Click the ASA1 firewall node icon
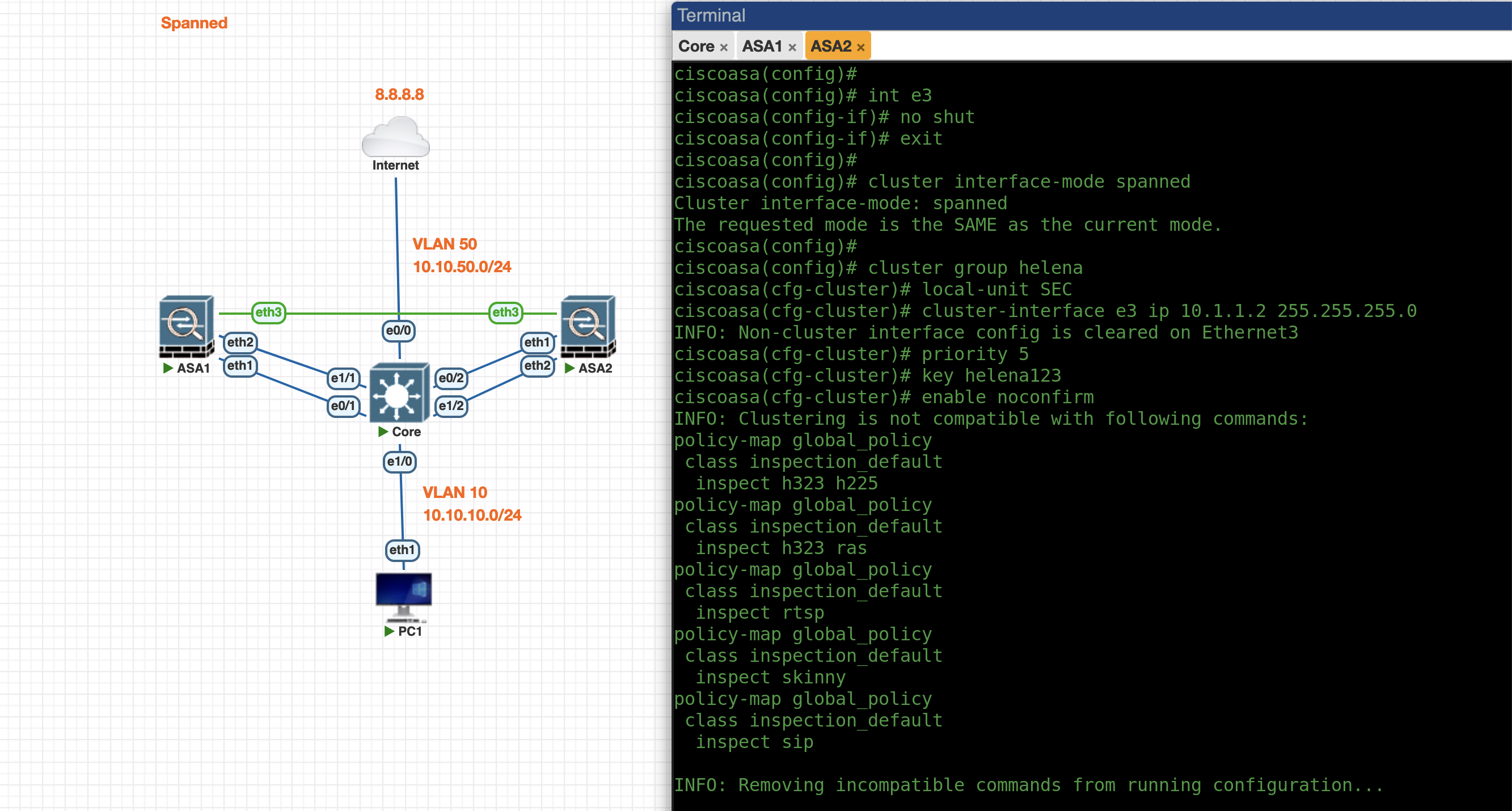 pos(186,326)
